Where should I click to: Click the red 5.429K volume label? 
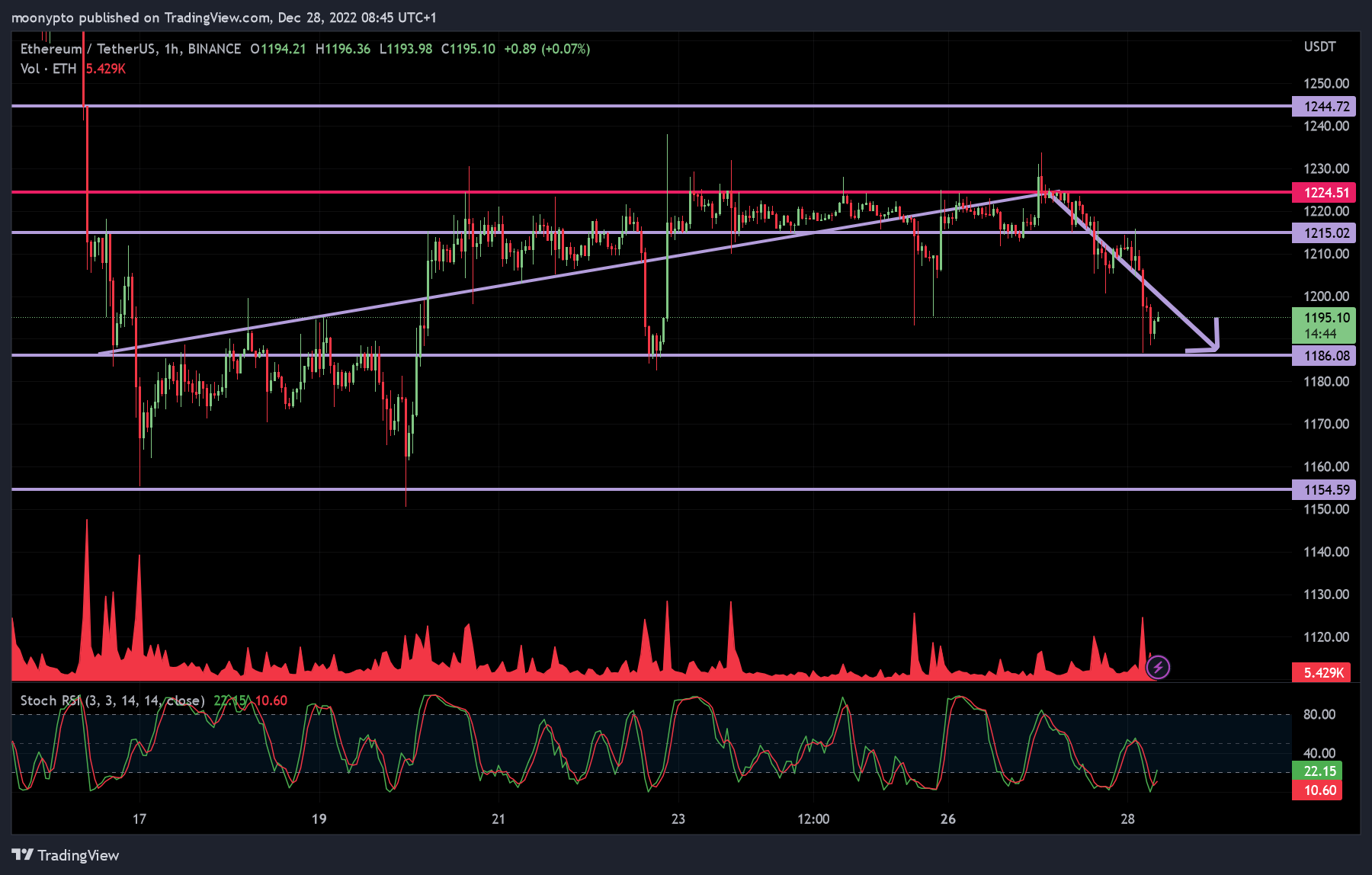pyautogui.click(x=1322, y=673)
